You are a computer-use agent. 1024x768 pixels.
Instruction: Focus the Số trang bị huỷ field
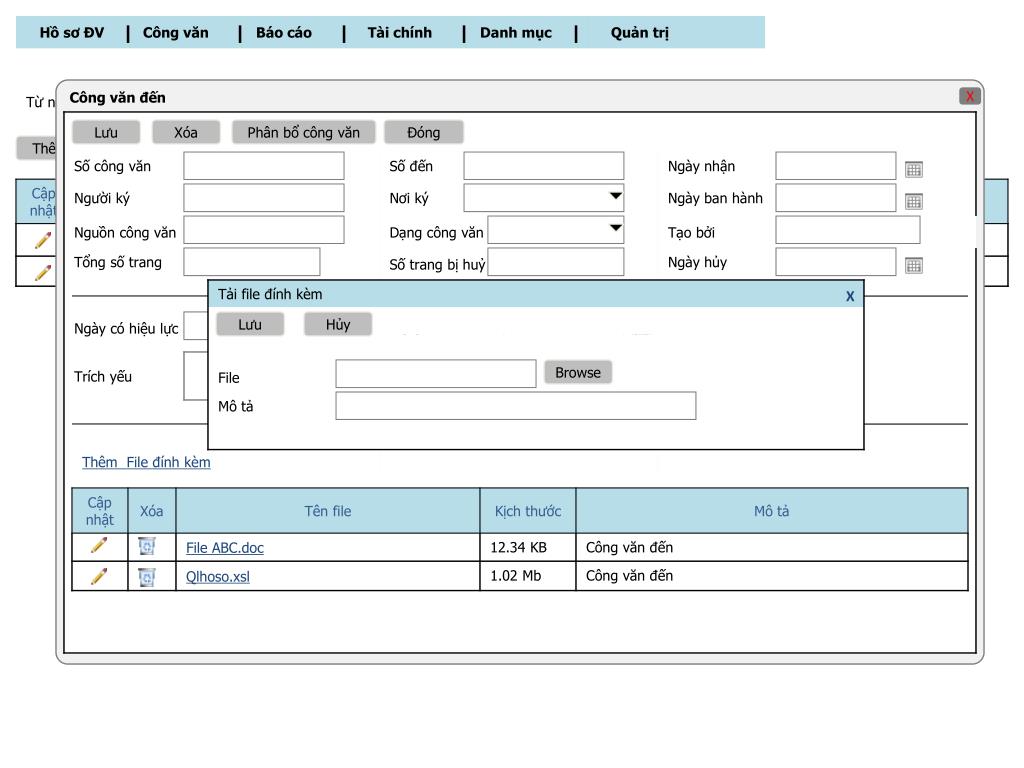pos(556,262)
